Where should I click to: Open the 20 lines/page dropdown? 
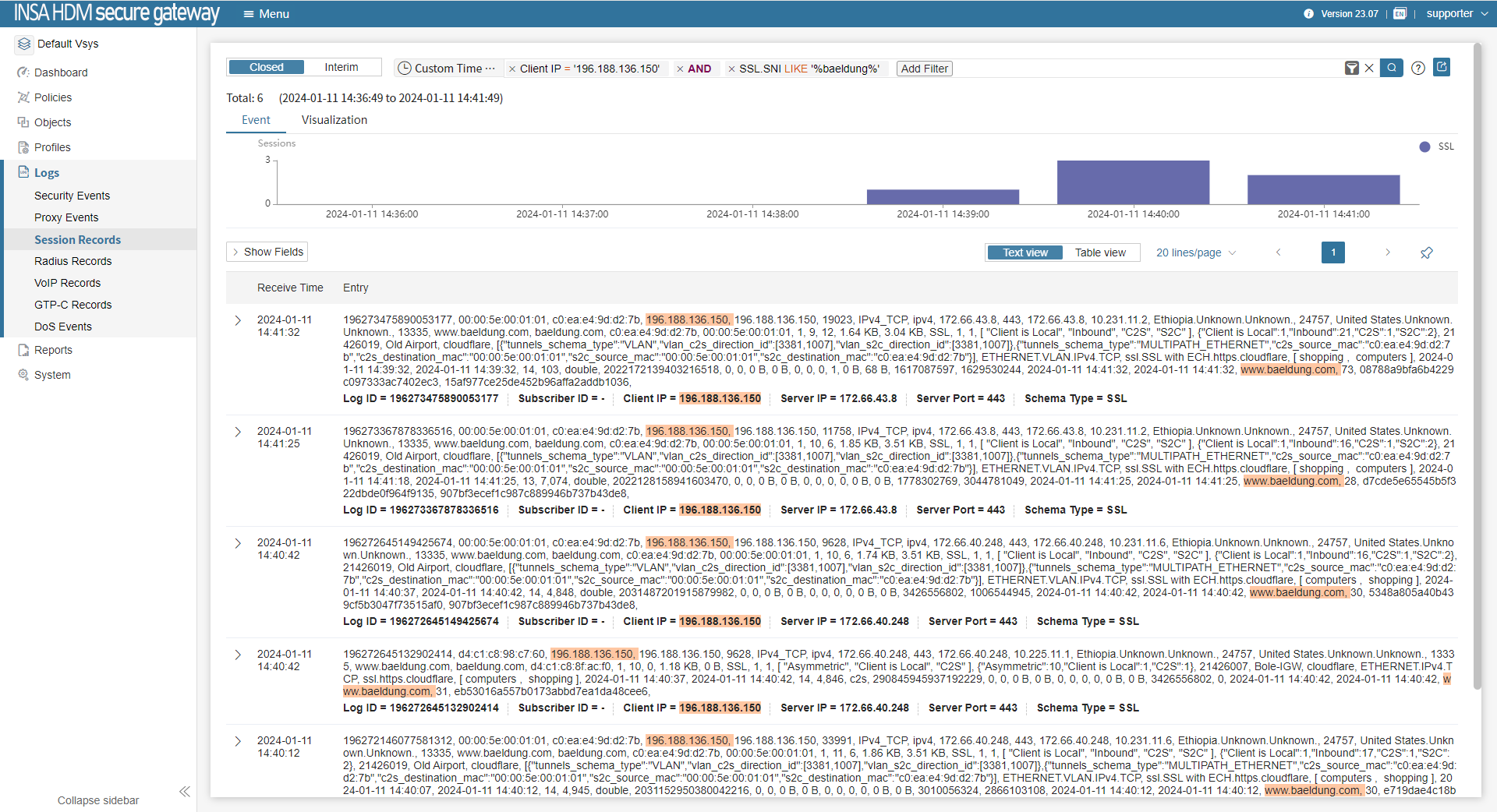[1195, 252]
